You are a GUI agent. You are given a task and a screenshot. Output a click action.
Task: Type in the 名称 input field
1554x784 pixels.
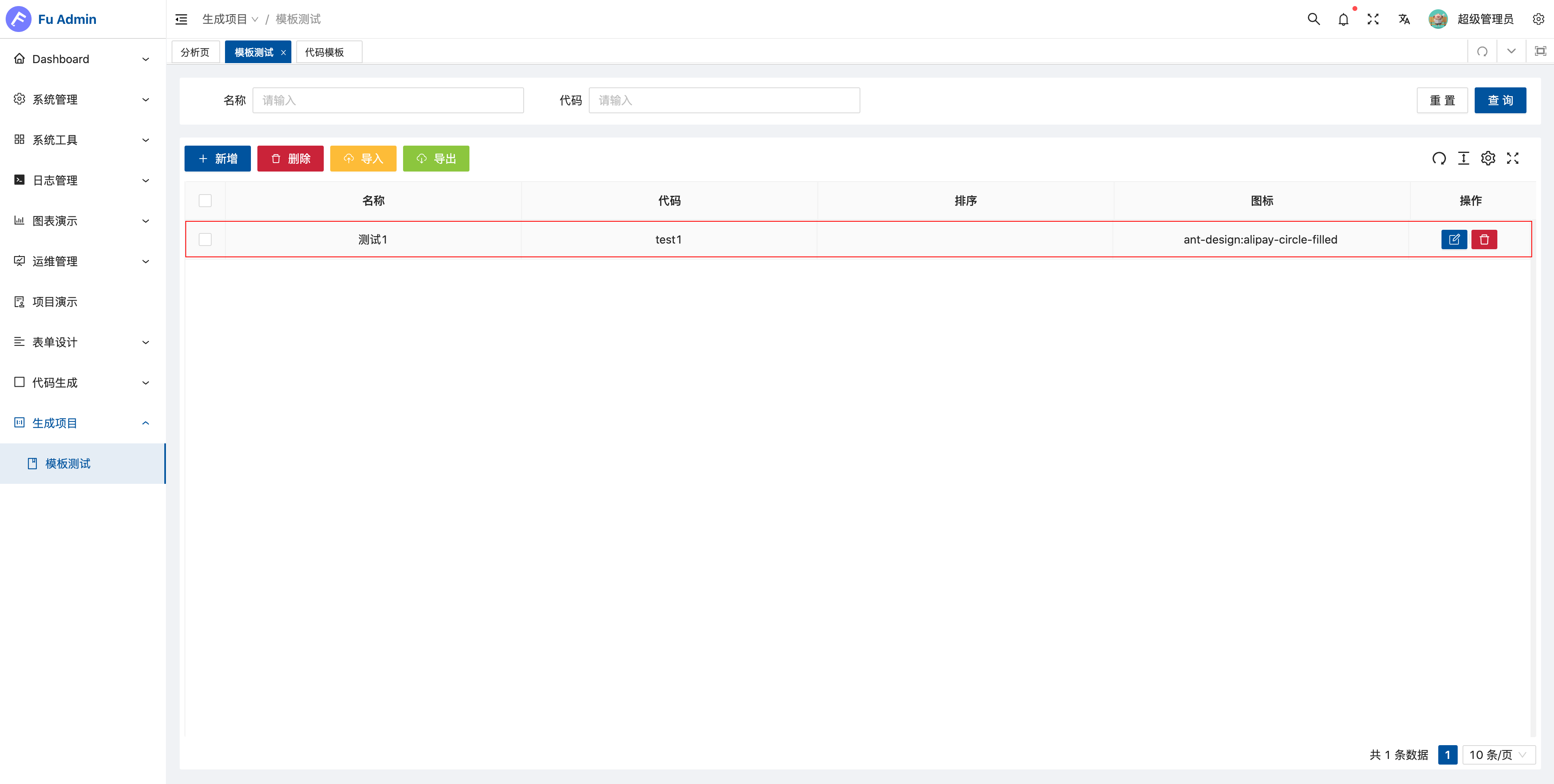388,100
